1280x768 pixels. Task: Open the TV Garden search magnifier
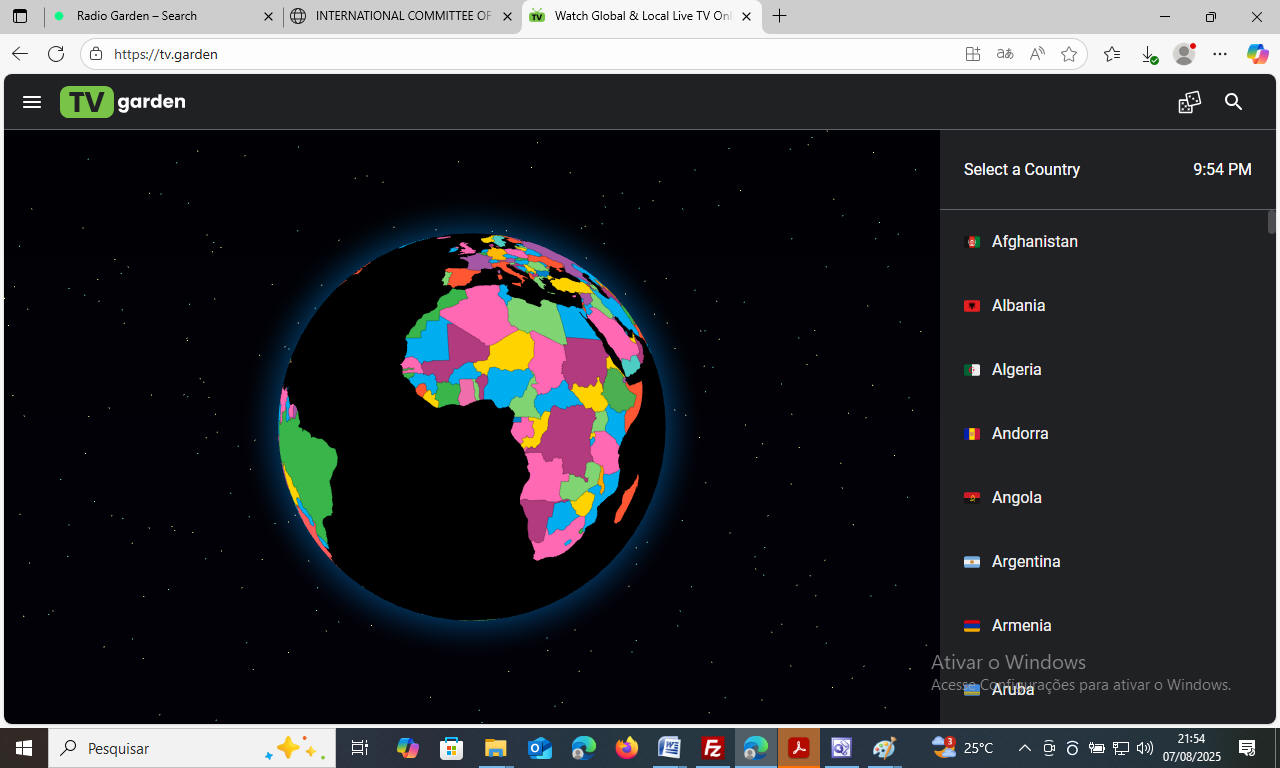(1233, 102)
